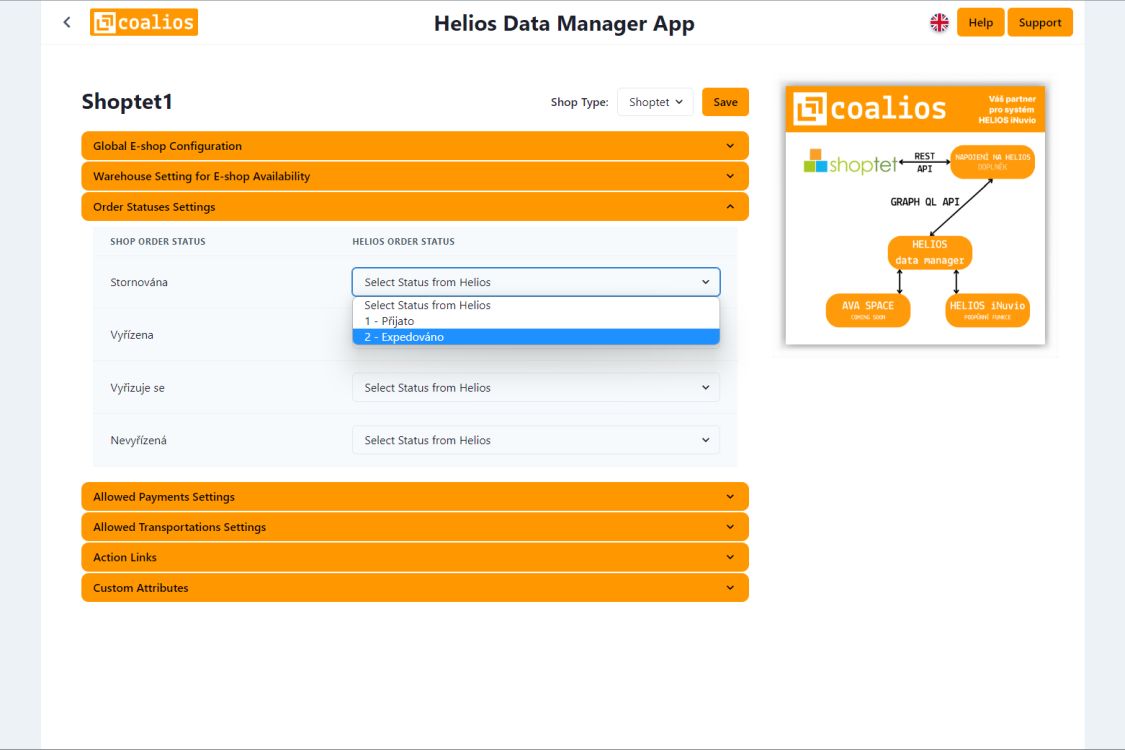Open the Support page

point(1040,22)
